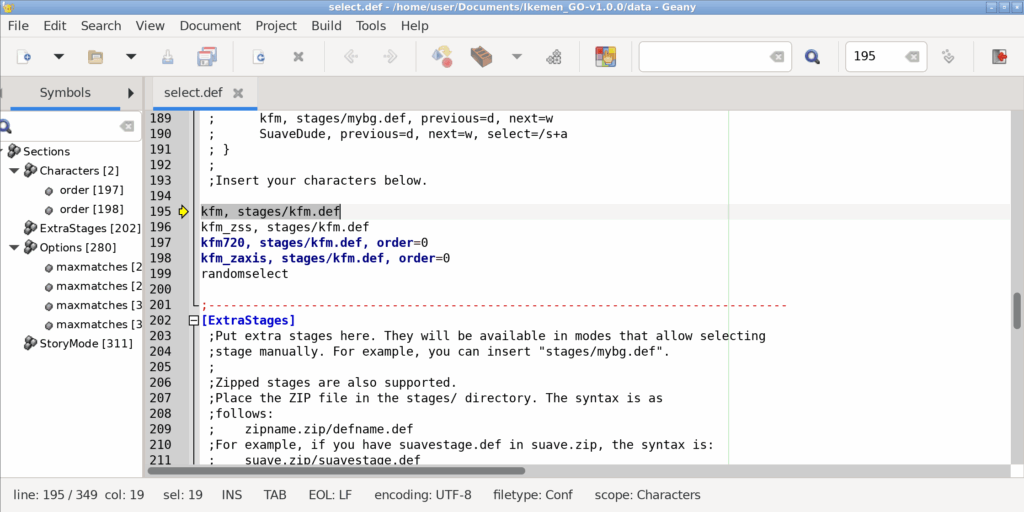Click the line number 202 in margin
Viewport: 1024px width, 512px height.
click(160, 321)
